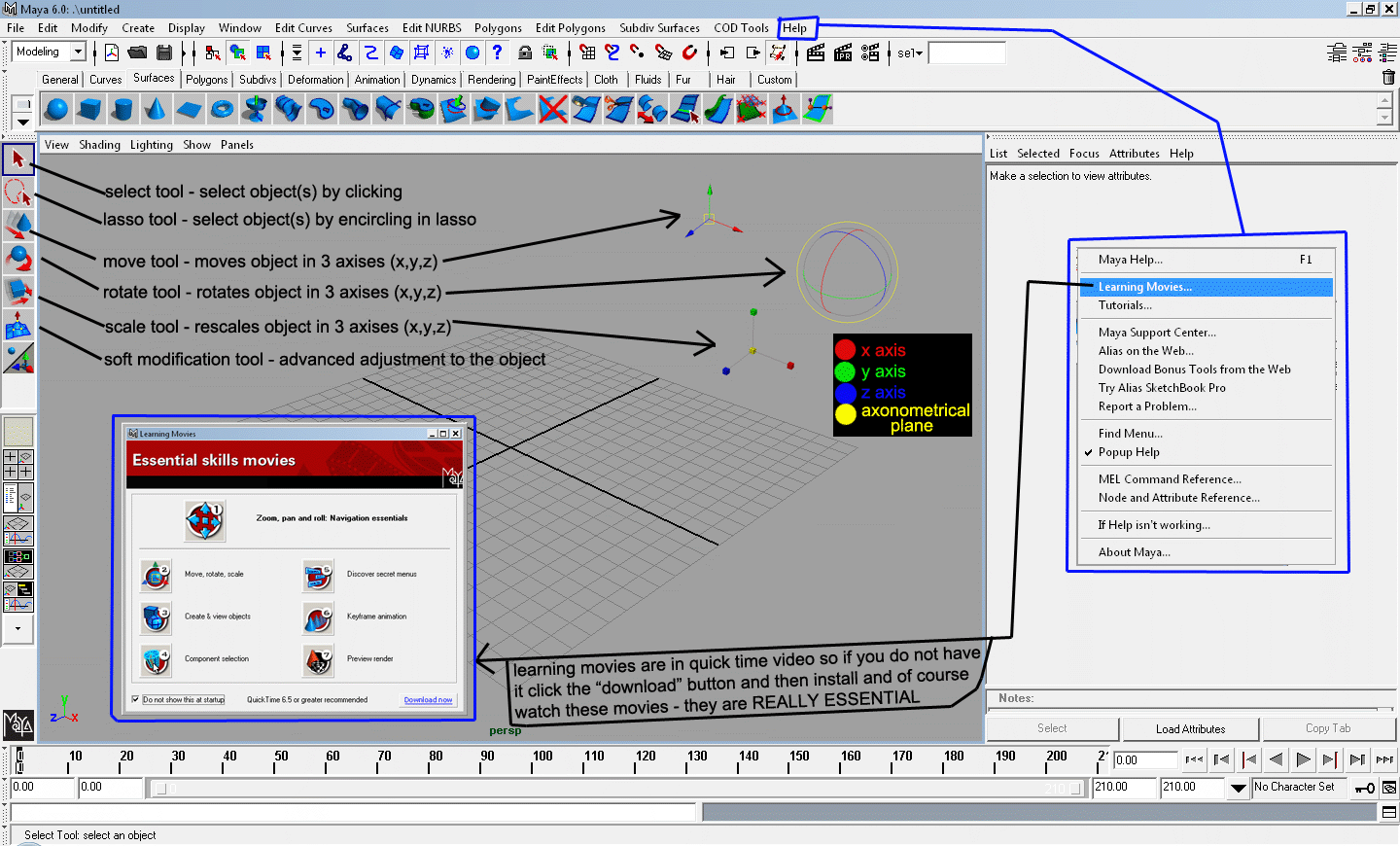Click the question mark help icon

(498, 53)
